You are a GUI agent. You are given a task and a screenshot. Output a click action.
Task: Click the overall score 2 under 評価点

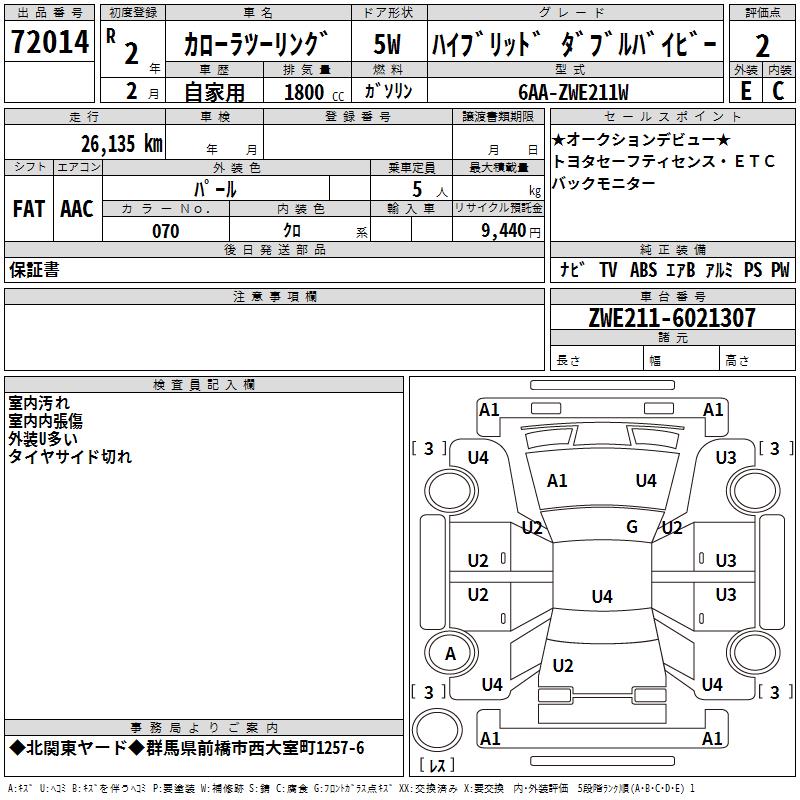762,46
